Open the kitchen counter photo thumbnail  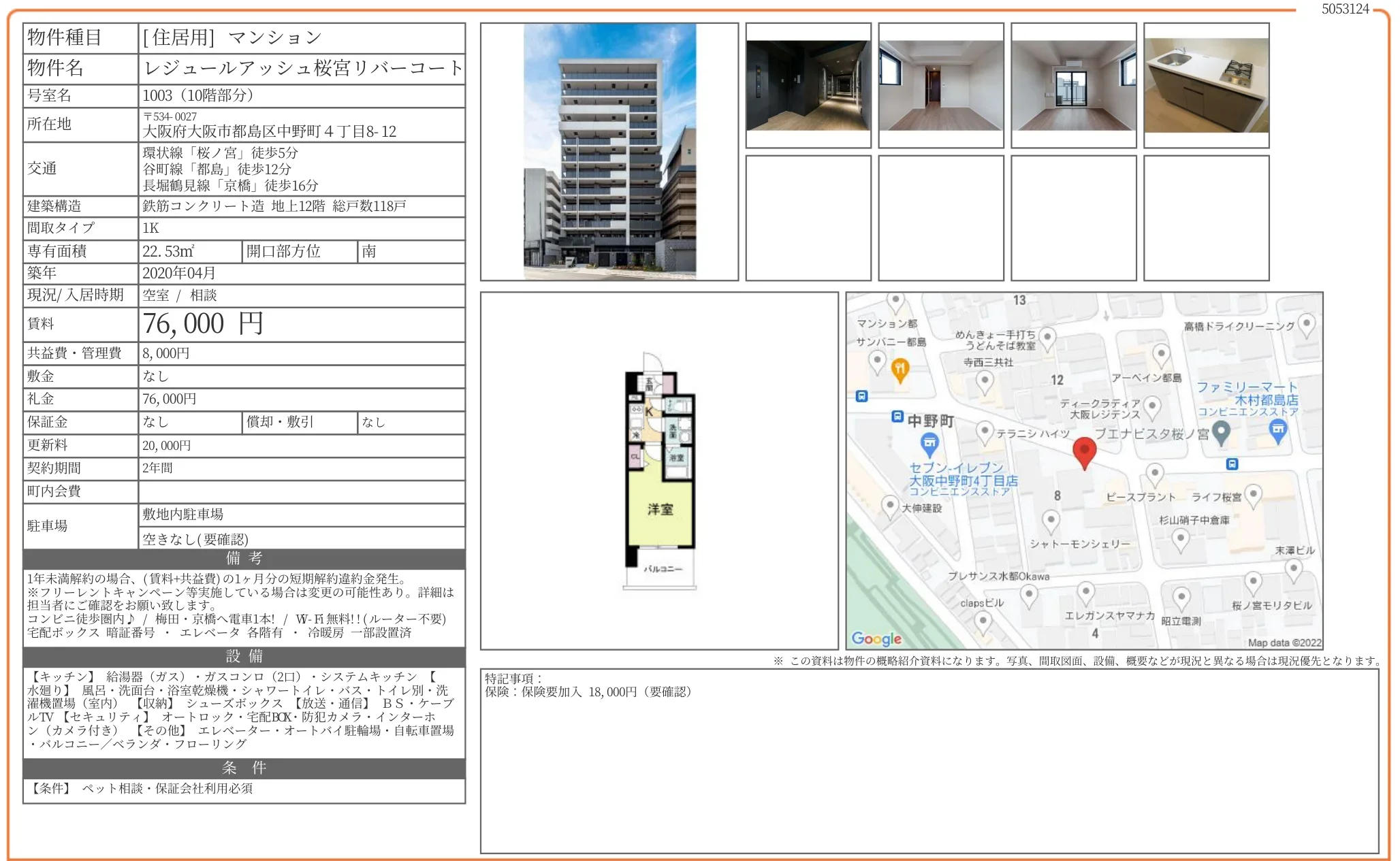[x=1206, y=85]
